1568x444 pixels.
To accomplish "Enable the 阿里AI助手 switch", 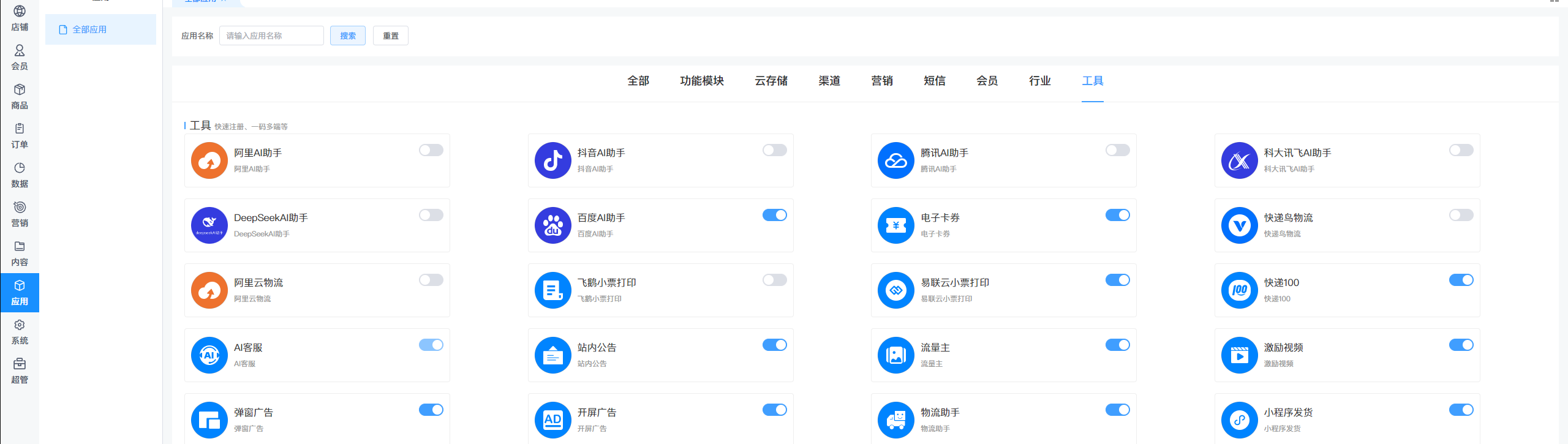I will 431,150.
